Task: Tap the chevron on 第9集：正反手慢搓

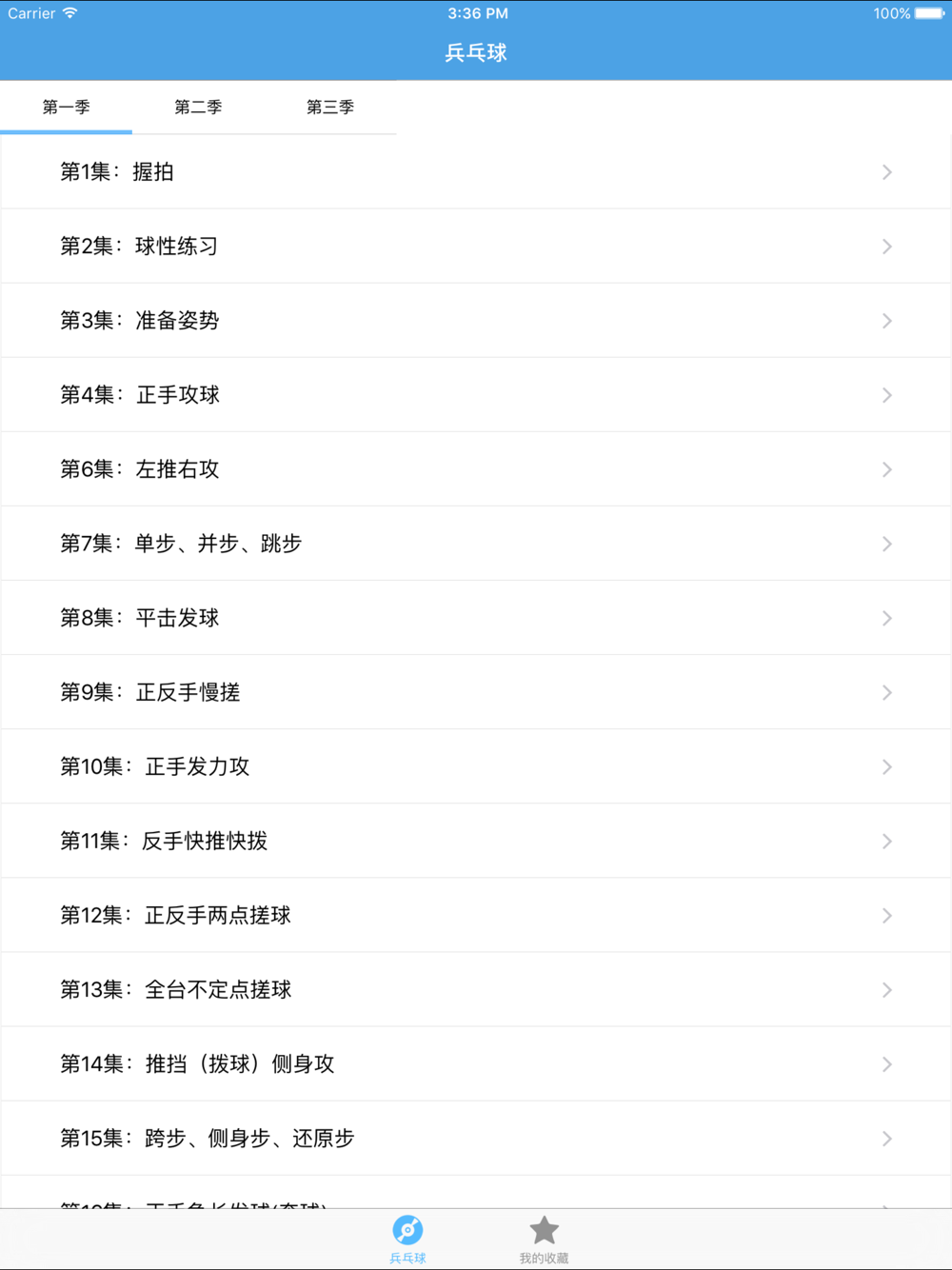Action: tap(886, 692)
